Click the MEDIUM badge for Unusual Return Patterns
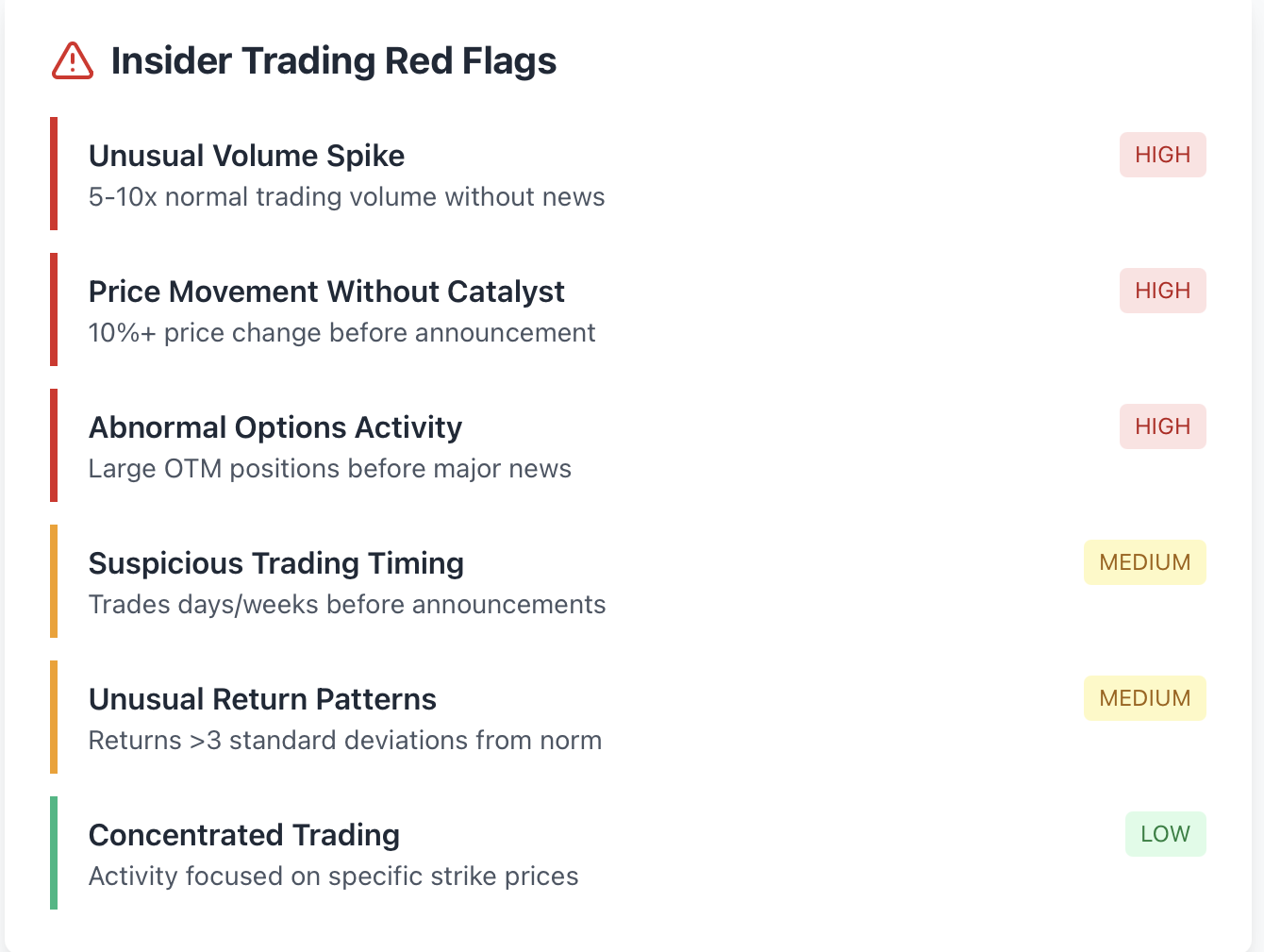1264x952 pixels. [1145, 698]
